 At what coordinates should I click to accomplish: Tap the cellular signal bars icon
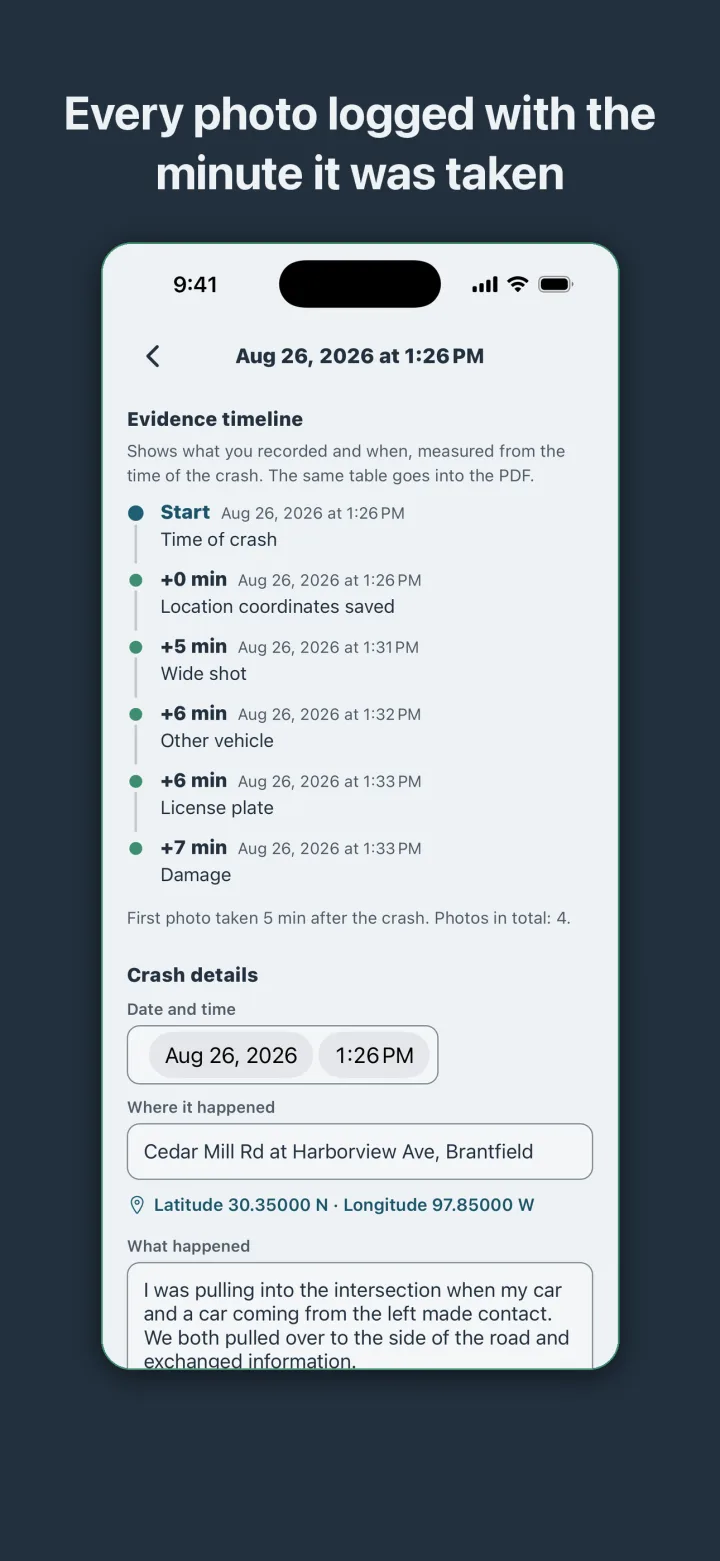point(485,285)
